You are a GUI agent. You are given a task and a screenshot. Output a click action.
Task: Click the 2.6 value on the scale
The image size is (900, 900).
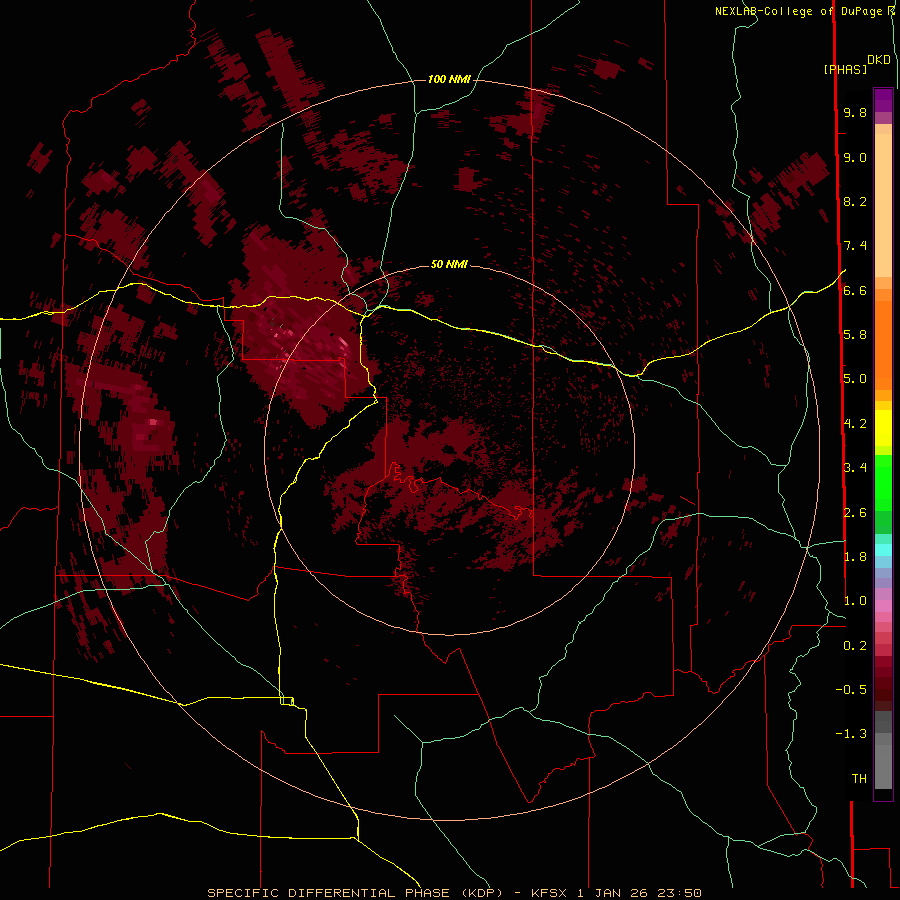point(855,513)
